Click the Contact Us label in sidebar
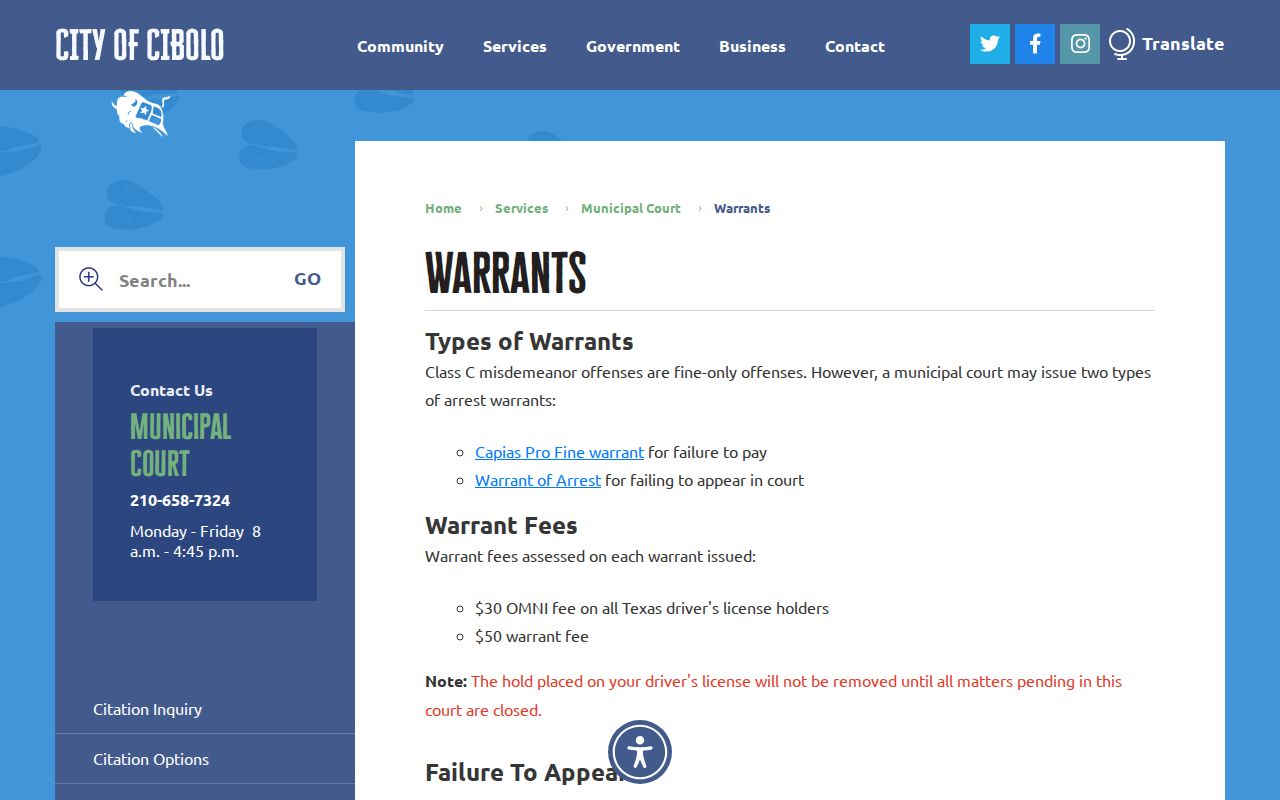The width and height of the screenshot is (1280, 800). tap(171, 390)
